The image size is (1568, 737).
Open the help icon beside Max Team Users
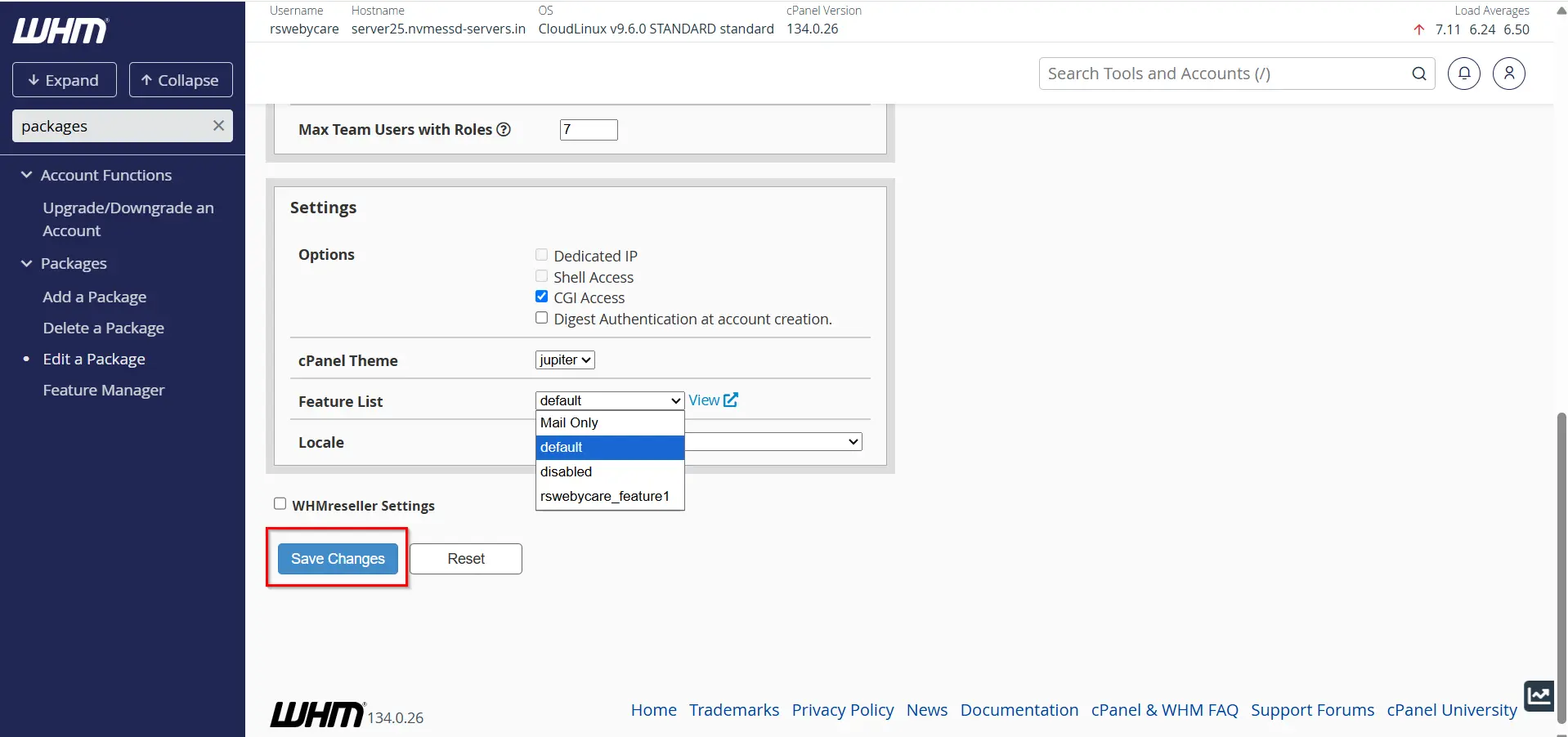coord(504,130)
